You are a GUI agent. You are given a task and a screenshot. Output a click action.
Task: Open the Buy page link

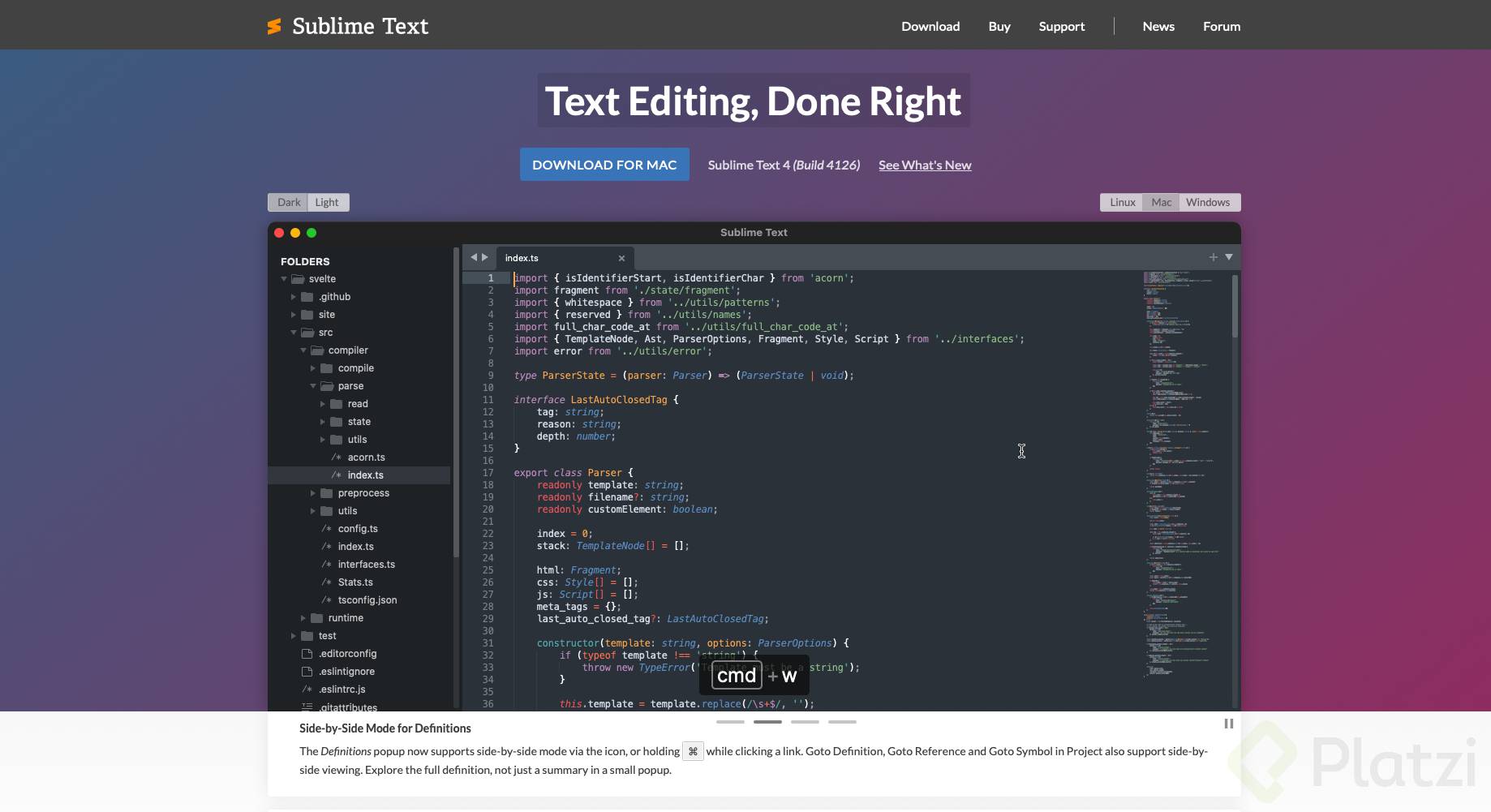click(x=999, y=26)
